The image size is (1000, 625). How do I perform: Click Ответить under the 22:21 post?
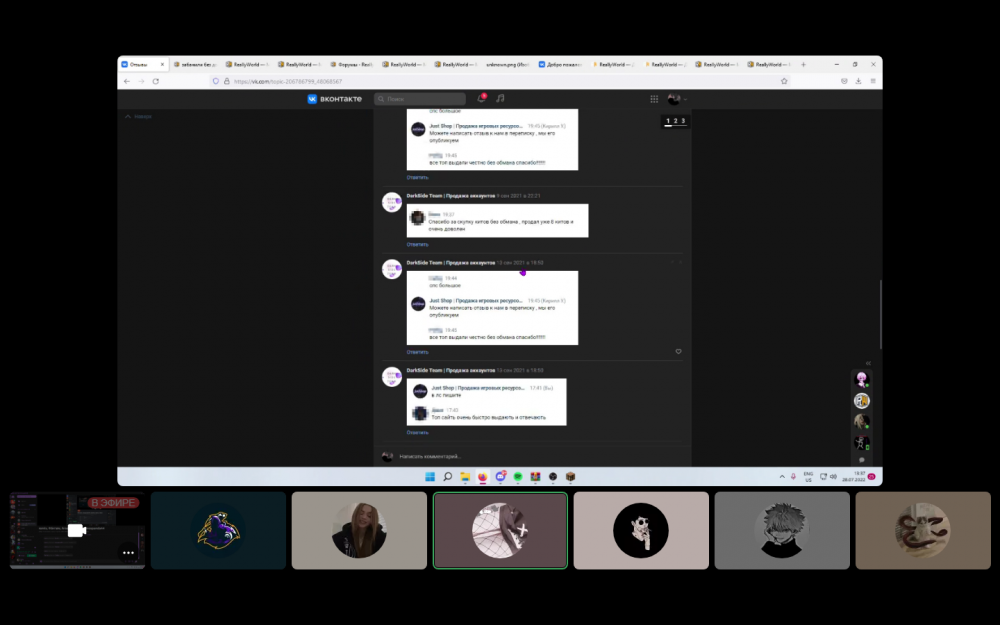coord(418,244)
